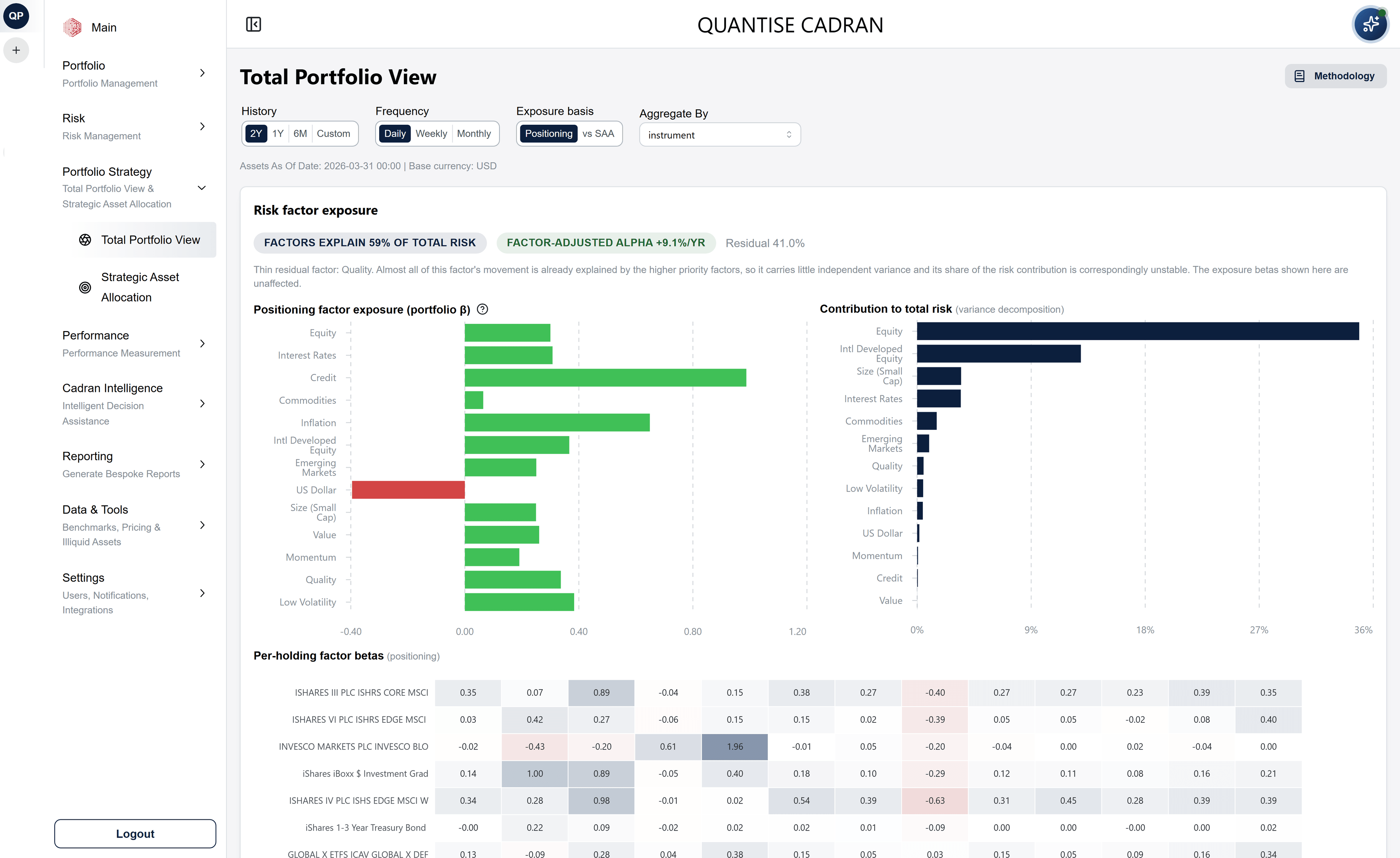Expand the Reporting menu chevron

click(x=202, y=465)
